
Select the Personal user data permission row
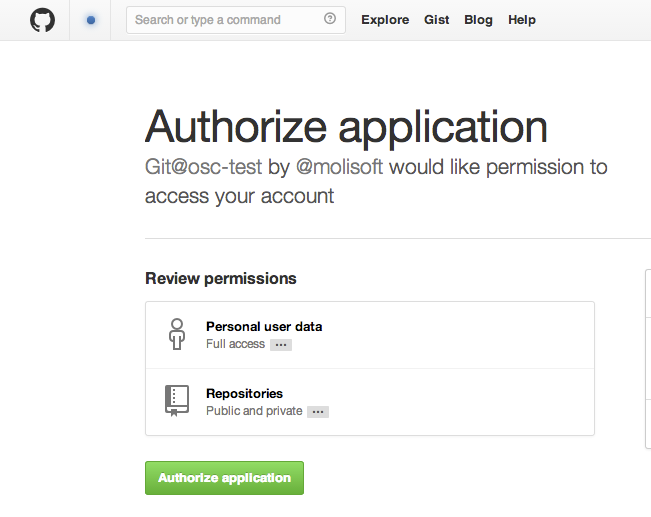coord(370,335)
